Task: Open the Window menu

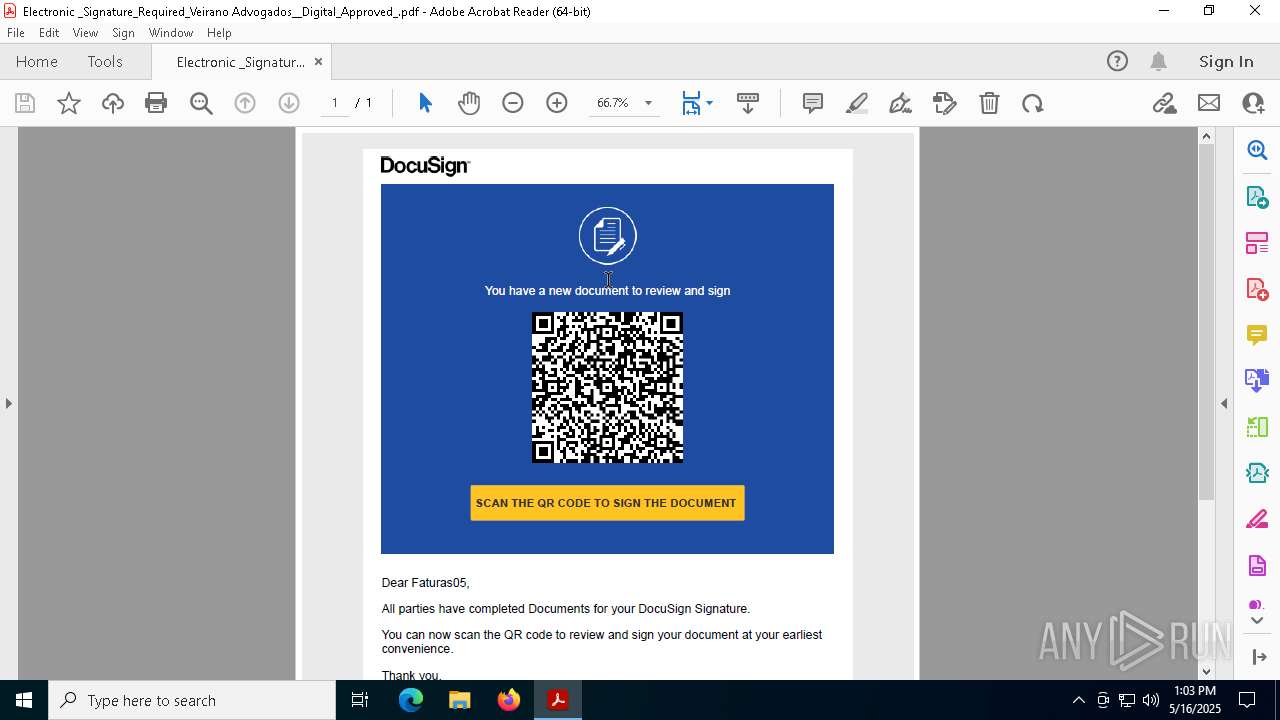Action: [171, 33]
